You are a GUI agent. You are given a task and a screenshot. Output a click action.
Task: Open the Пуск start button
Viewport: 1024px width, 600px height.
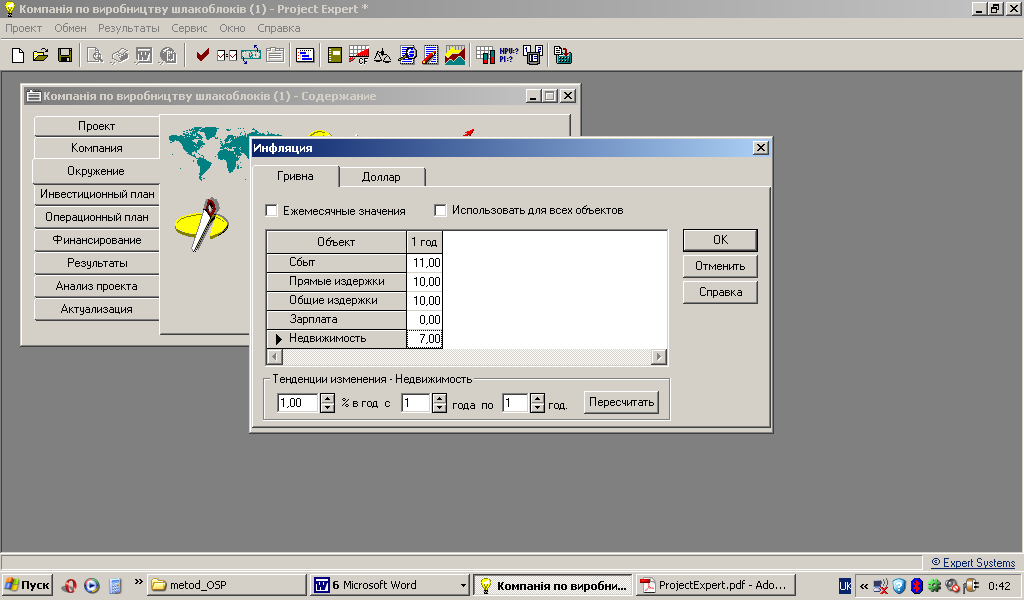[x=27, y=585]
